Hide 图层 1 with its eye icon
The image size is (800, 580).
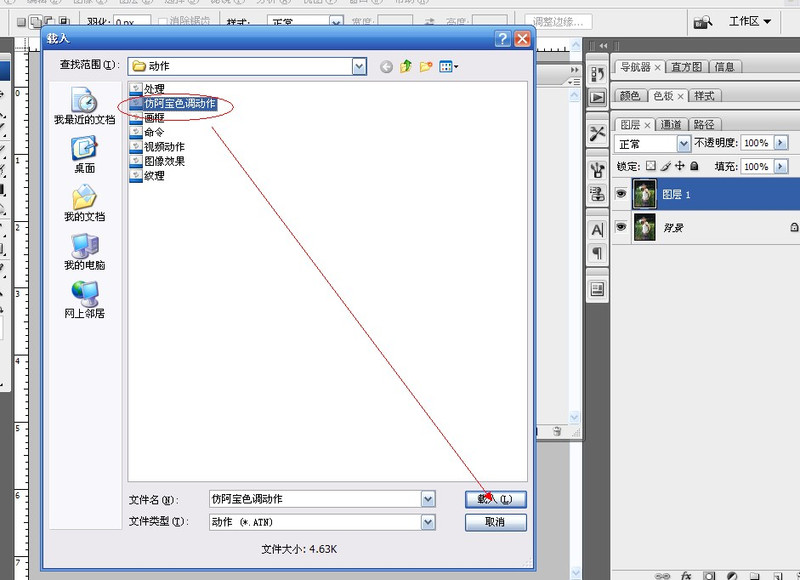[621, 194]
